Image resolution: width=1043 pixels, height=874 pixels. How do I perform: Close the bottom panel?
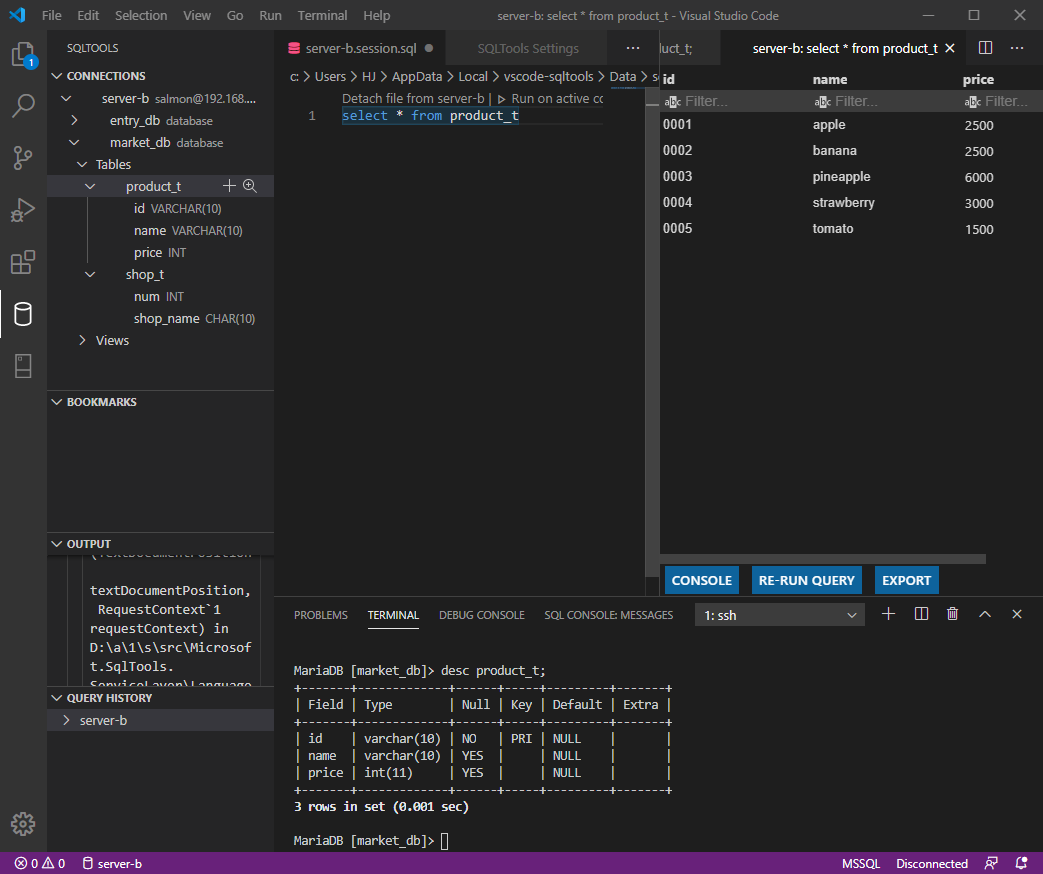[1016, 614]
